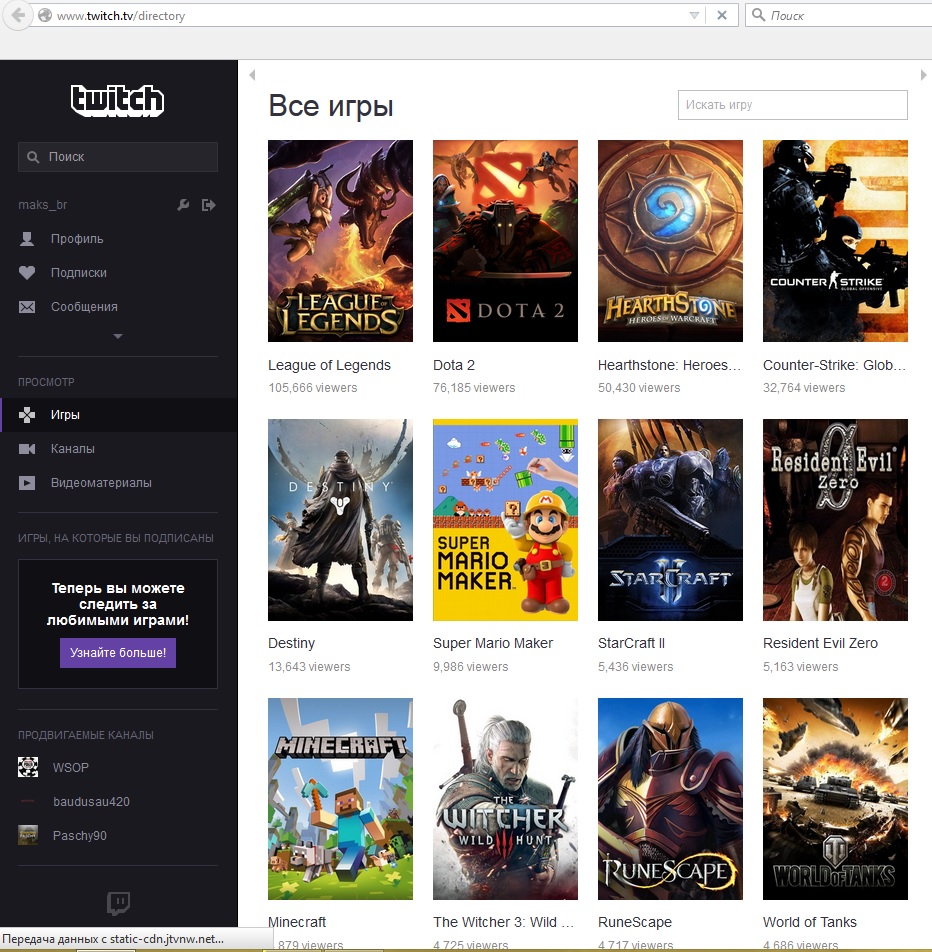Open the baudusau420 promoted channel
Screen dimensions: 932x952
coord(91,801)
